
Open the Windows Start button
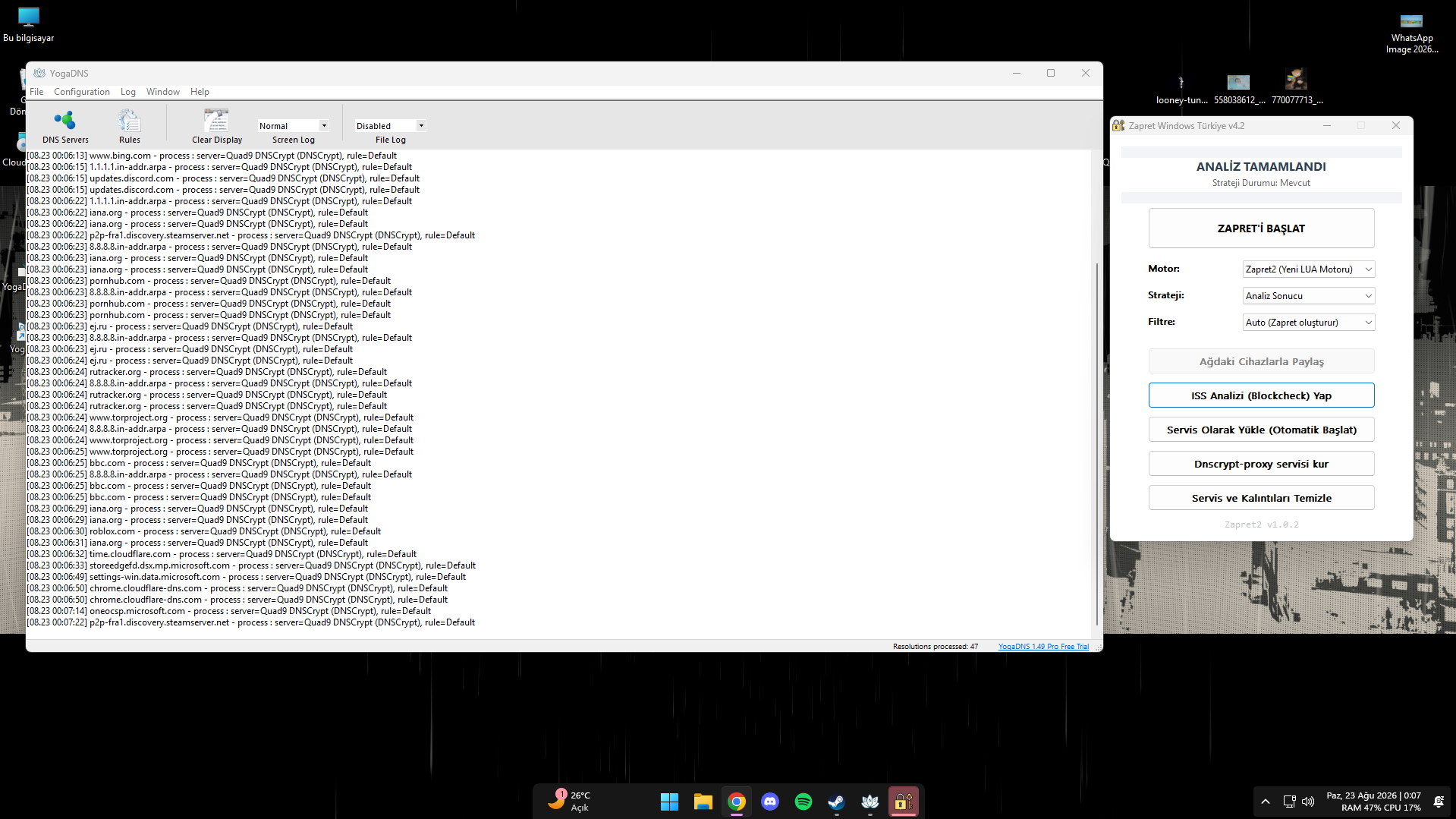coord(669,802)
